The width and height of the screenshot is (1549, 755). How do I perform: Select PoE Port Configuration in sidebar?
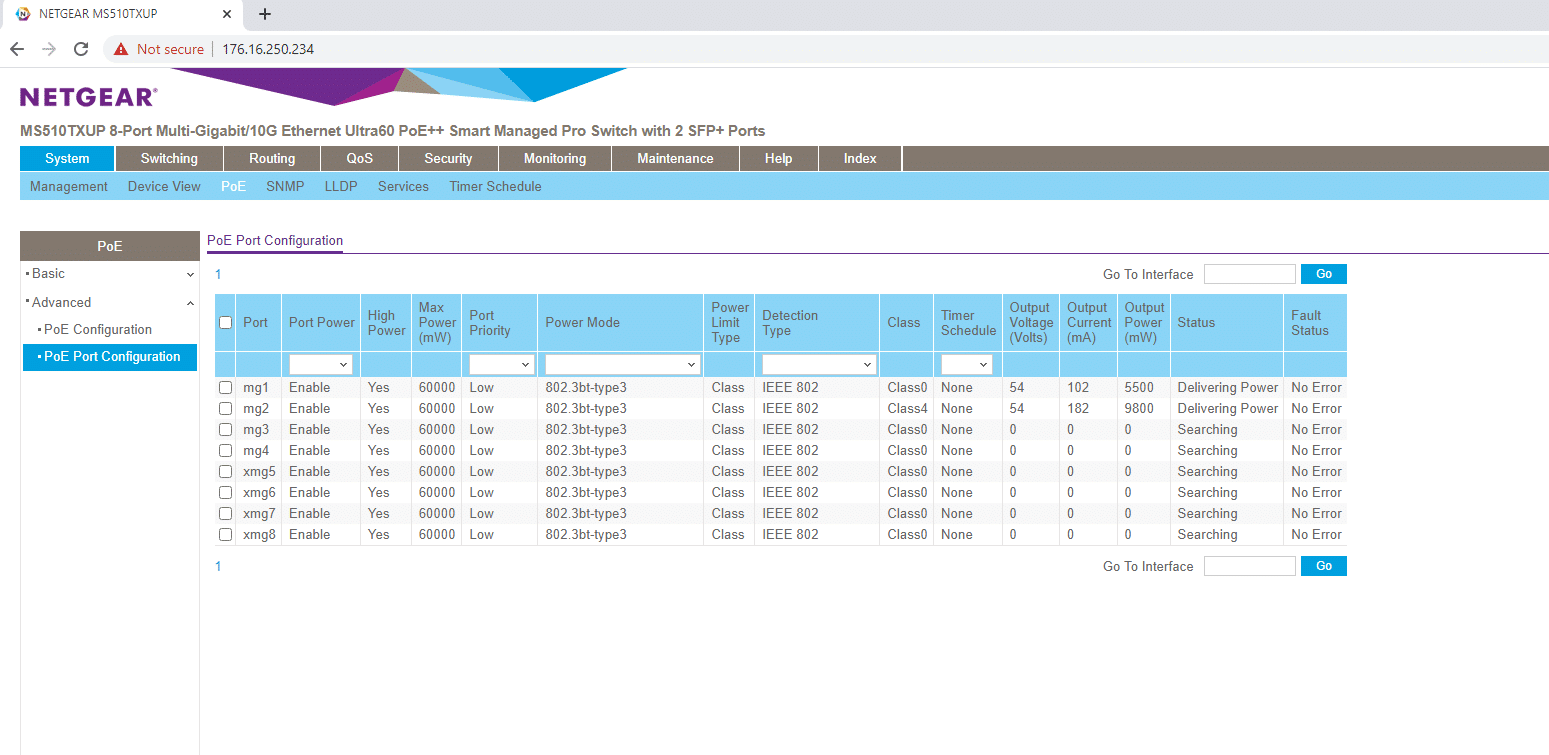point(110,357)
